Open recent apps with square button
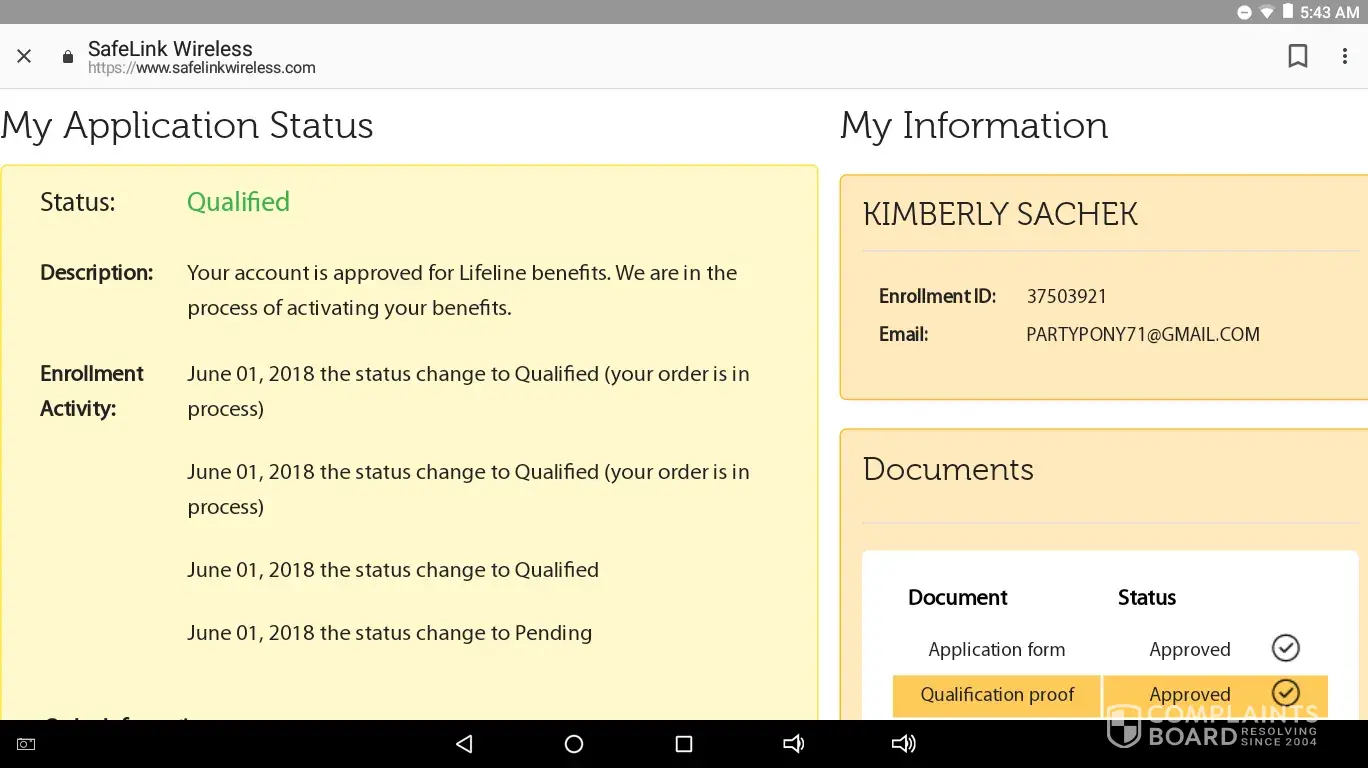This screenshot has width=1368, height=768. (x=684, y=744)
